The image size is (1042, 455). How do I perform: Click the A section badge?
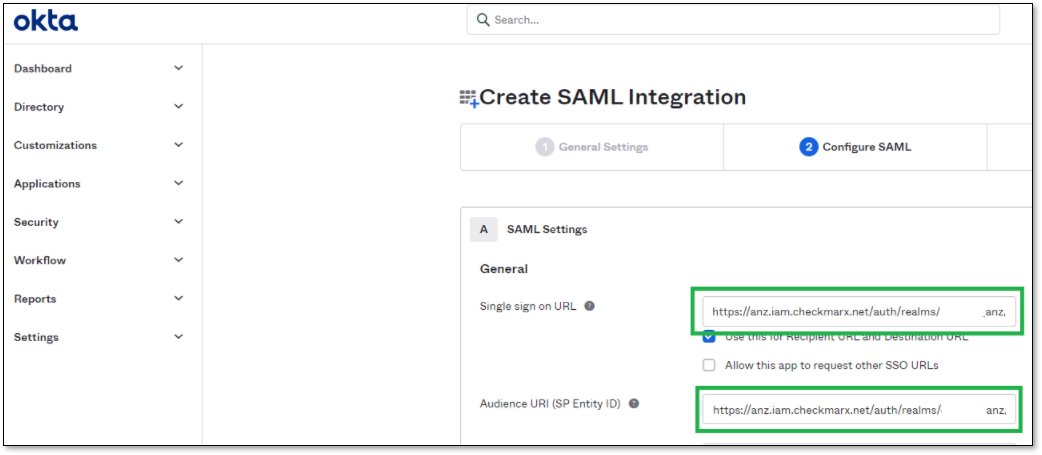(x=484, y=229)
